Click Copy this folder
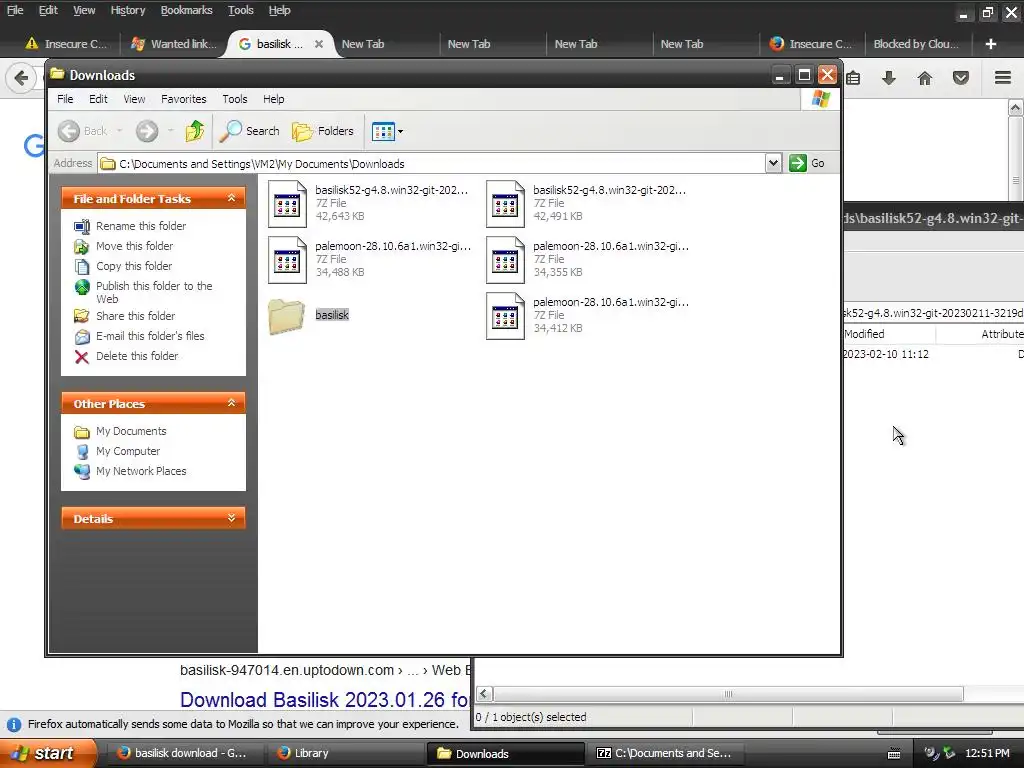Screen dimensions: 1024x768 134,266
